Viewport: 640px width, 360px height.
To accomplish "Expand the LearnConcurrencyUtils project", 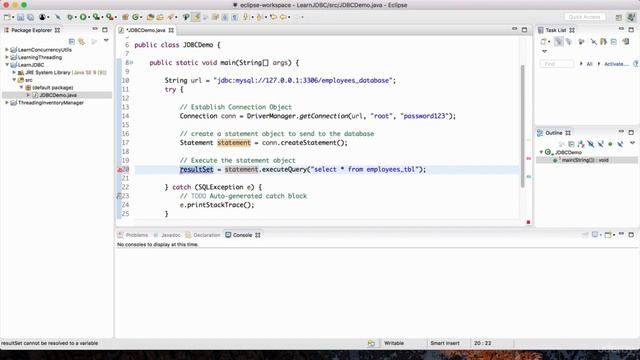I will point(7,50).
